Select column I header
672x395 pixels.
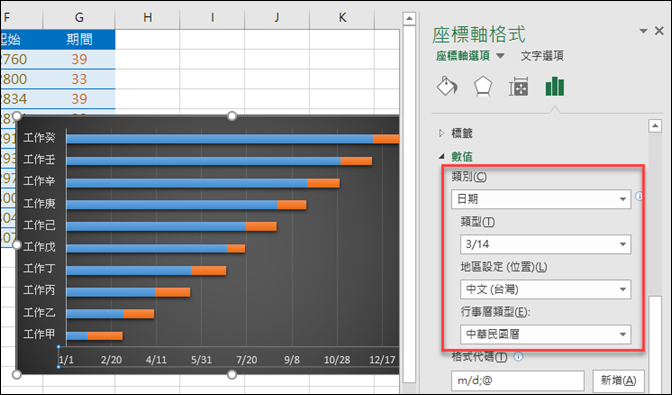[x=212, y=18]
